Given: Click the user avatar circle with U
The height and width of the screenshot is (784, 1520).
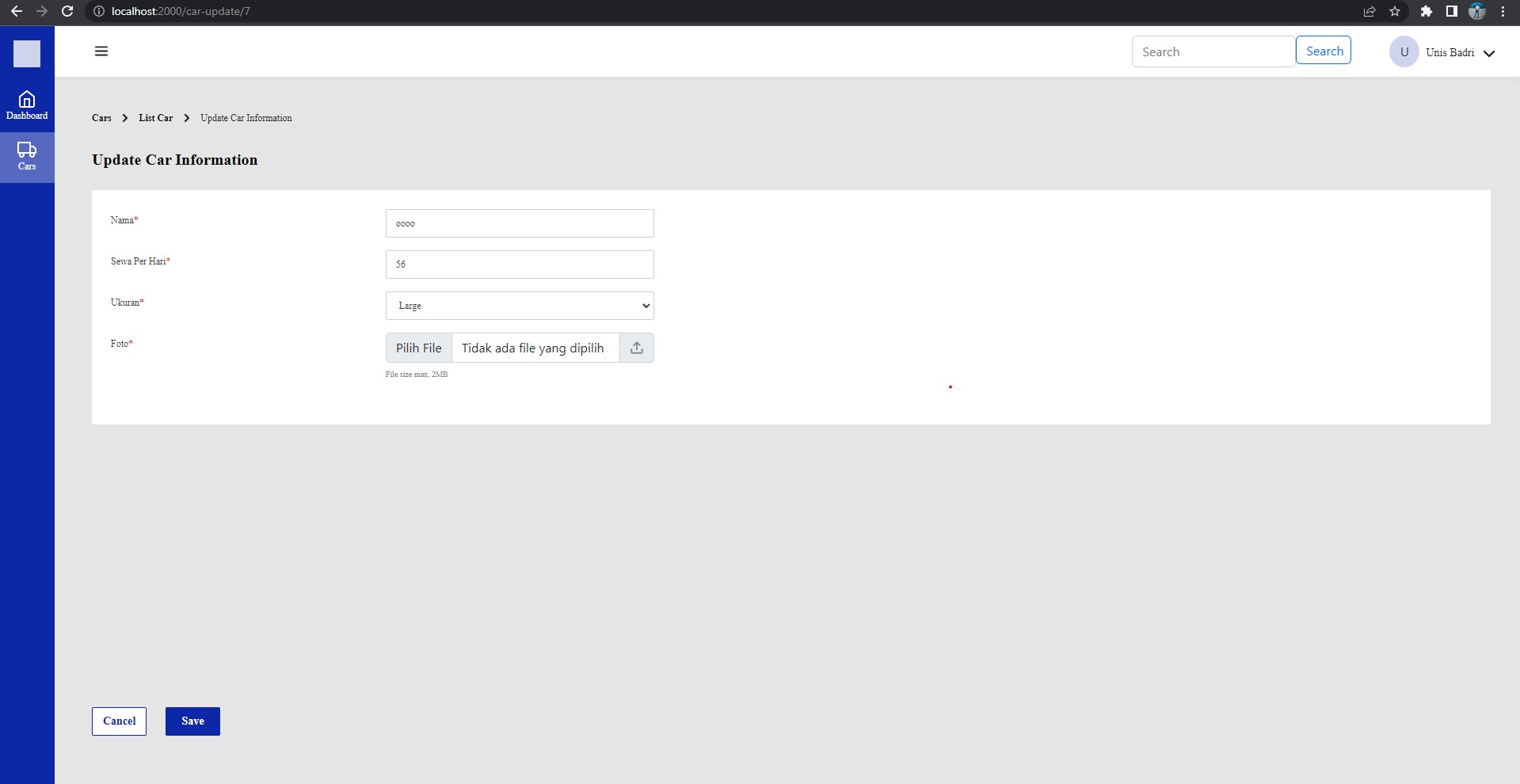Looking at the screenshot, I should [1404, 51].
